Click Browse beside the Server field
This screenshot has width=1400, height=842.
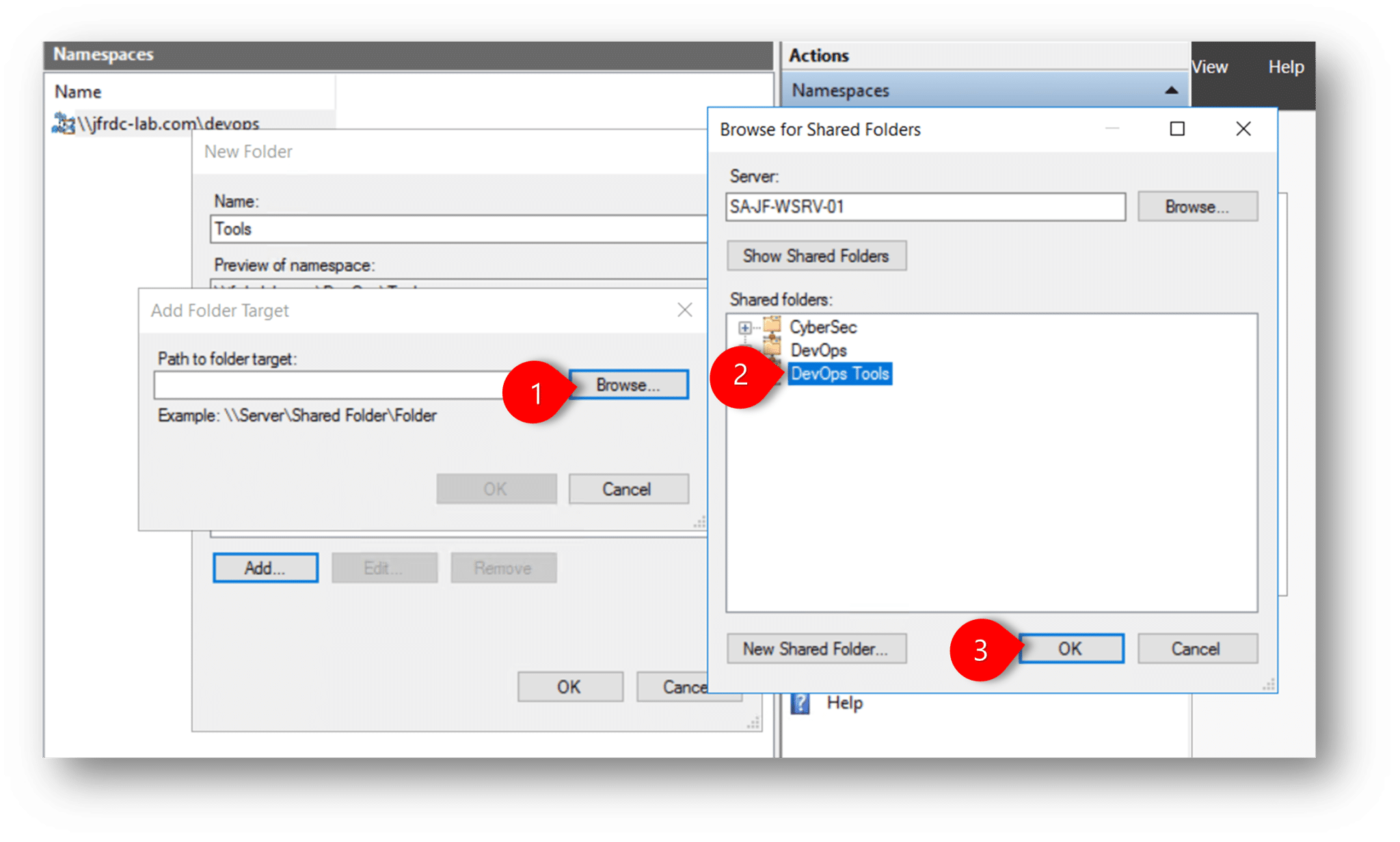coord(1197,206)
